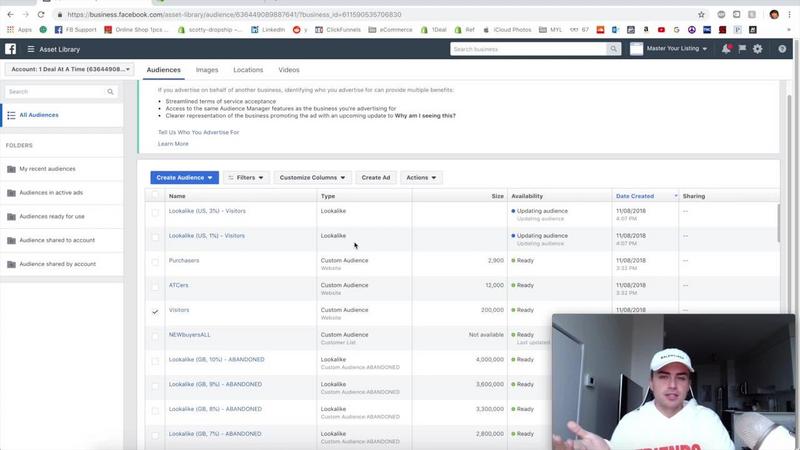Screen dimensions: 800x450
Task: Click the browser back arrow
Action: [10, 14]
